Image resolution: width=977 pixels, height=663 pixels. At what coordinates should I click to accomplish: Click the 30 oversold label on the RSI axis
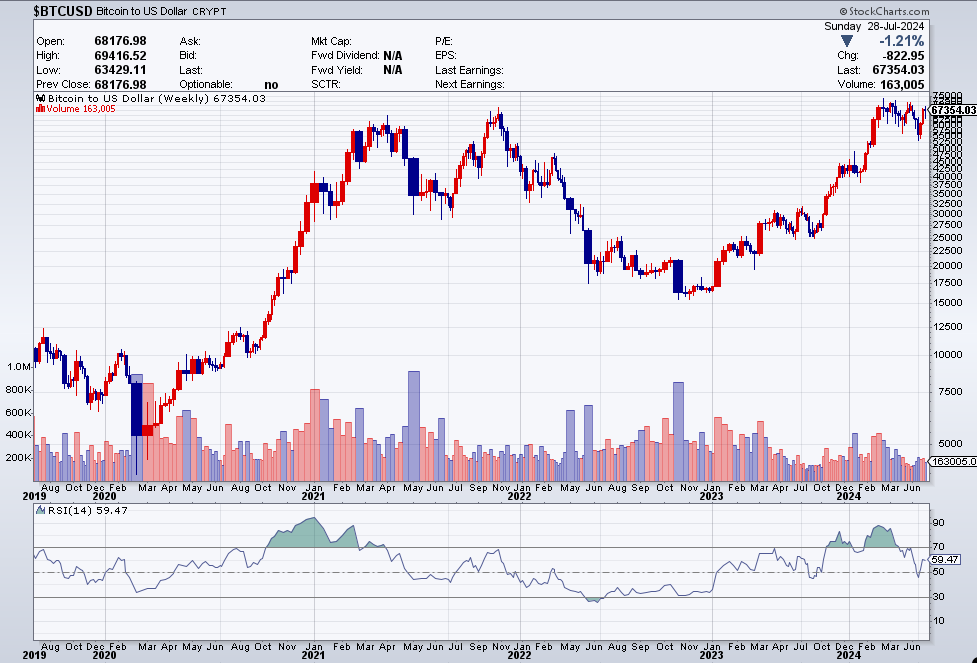coord(938,596)
